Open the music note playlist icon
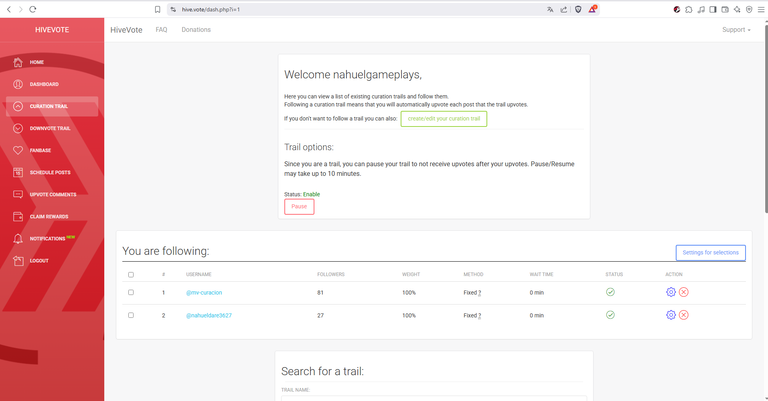 (x=701, y=9)
